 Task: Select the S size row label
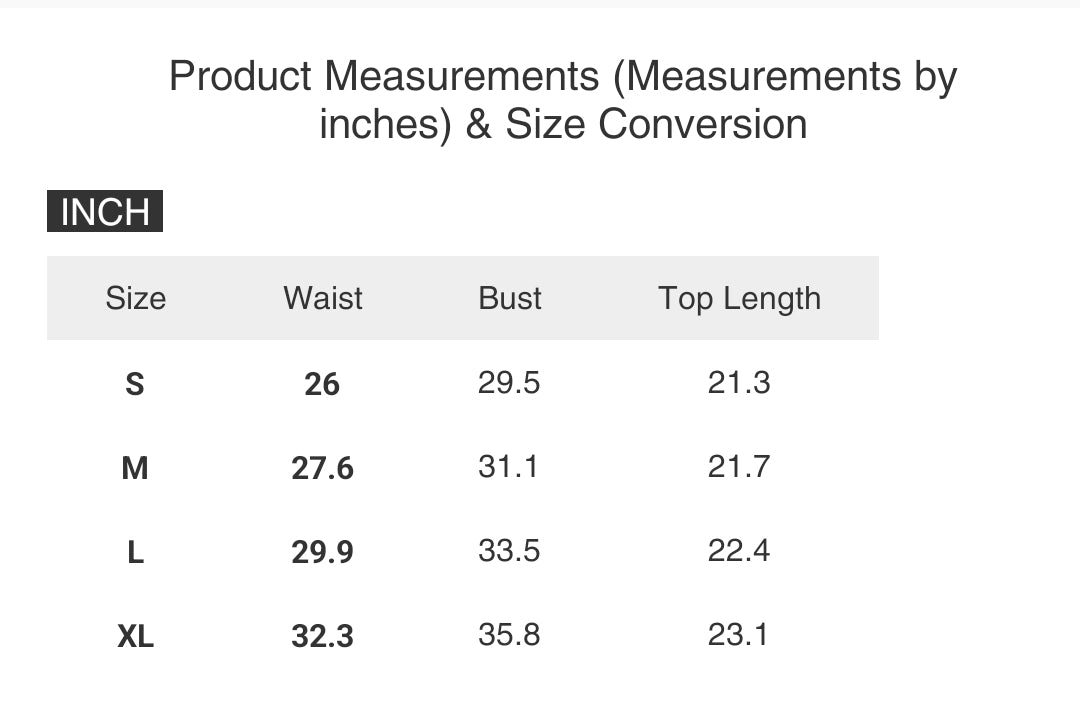click(135, 384)
